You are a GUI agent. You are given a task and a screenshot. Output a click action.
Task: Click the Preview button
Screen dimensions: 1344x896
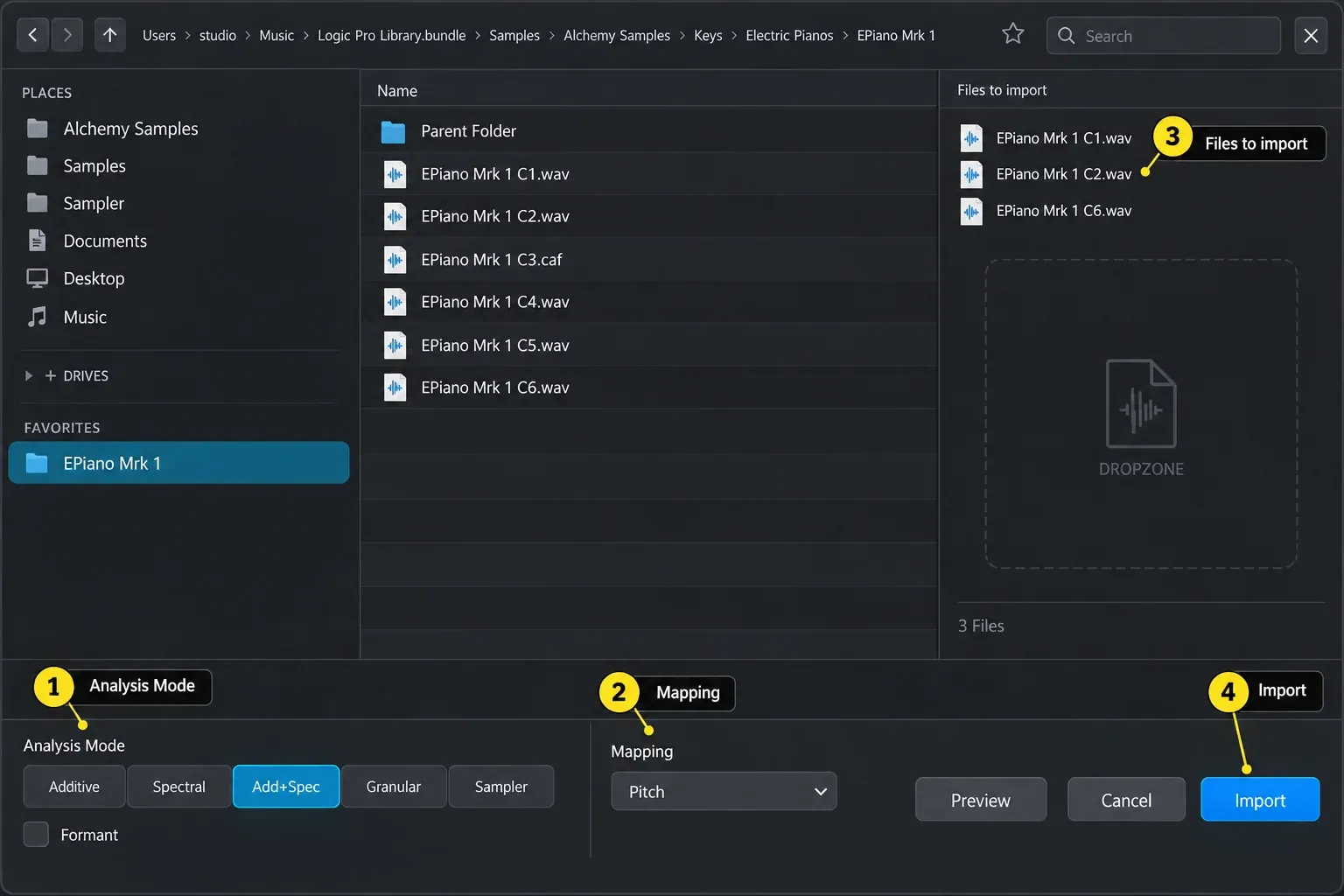(x=981, y=800)
